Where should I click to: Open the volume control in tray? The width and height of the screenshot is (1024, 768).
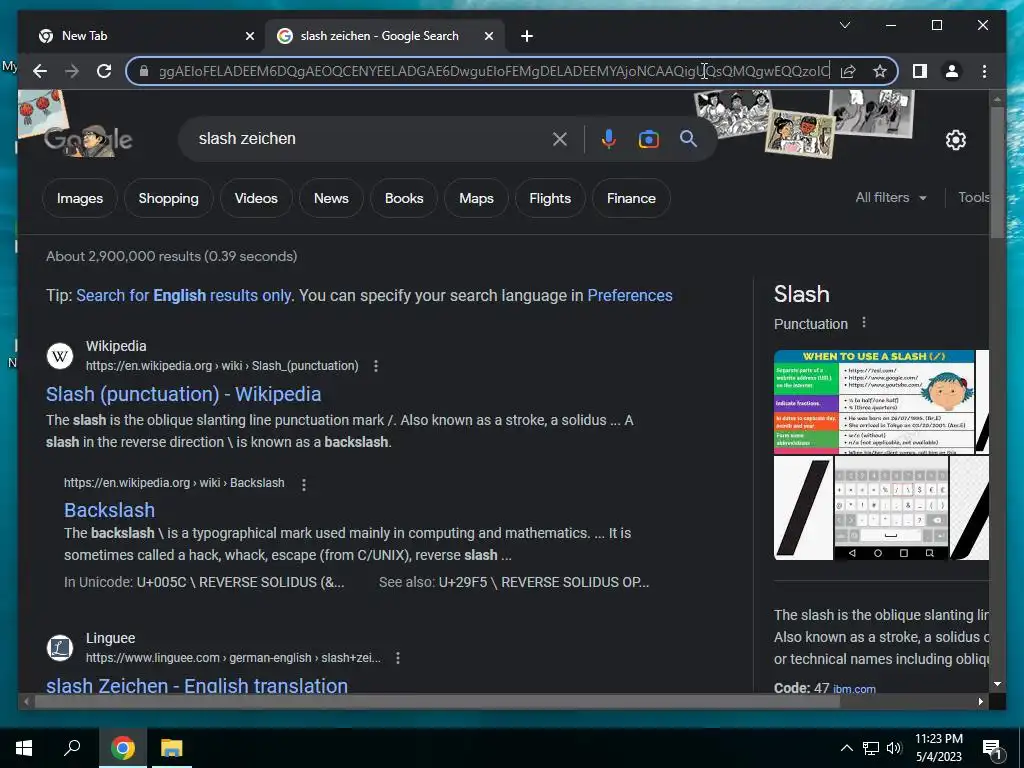894,748
